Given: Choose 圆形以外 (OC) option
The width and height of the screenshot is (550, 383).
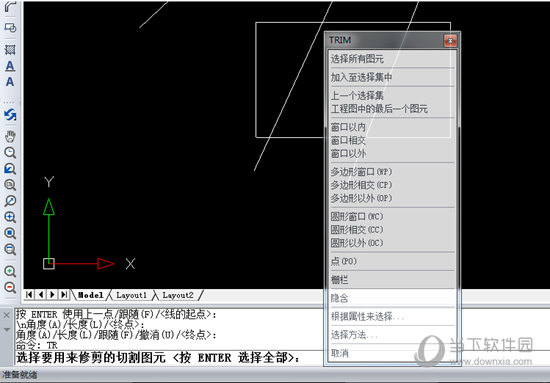Looking at the screenshot, I should coord(392,243).
